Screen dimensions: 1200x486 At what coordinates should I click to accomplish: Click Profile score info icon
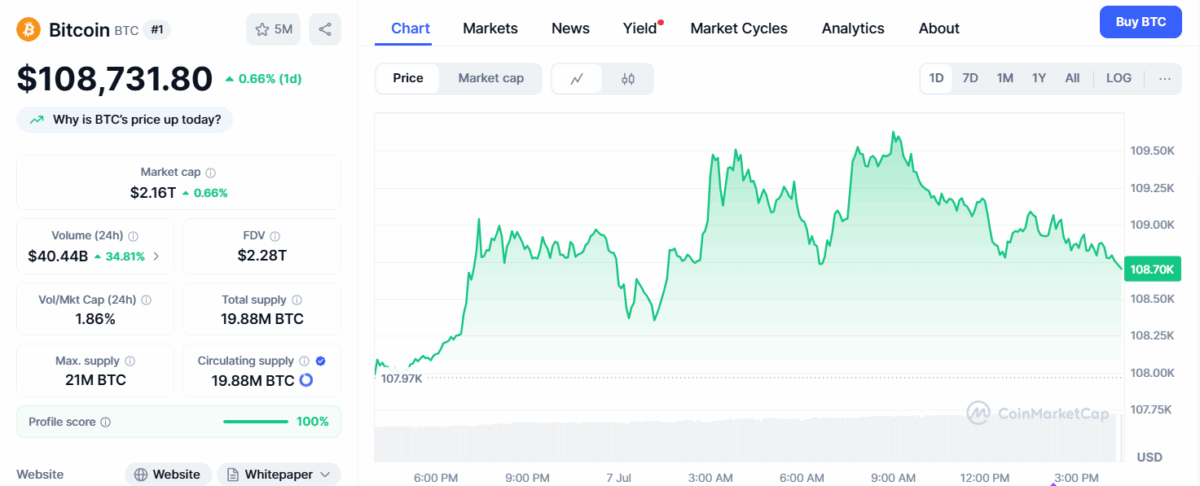[106, 422]
